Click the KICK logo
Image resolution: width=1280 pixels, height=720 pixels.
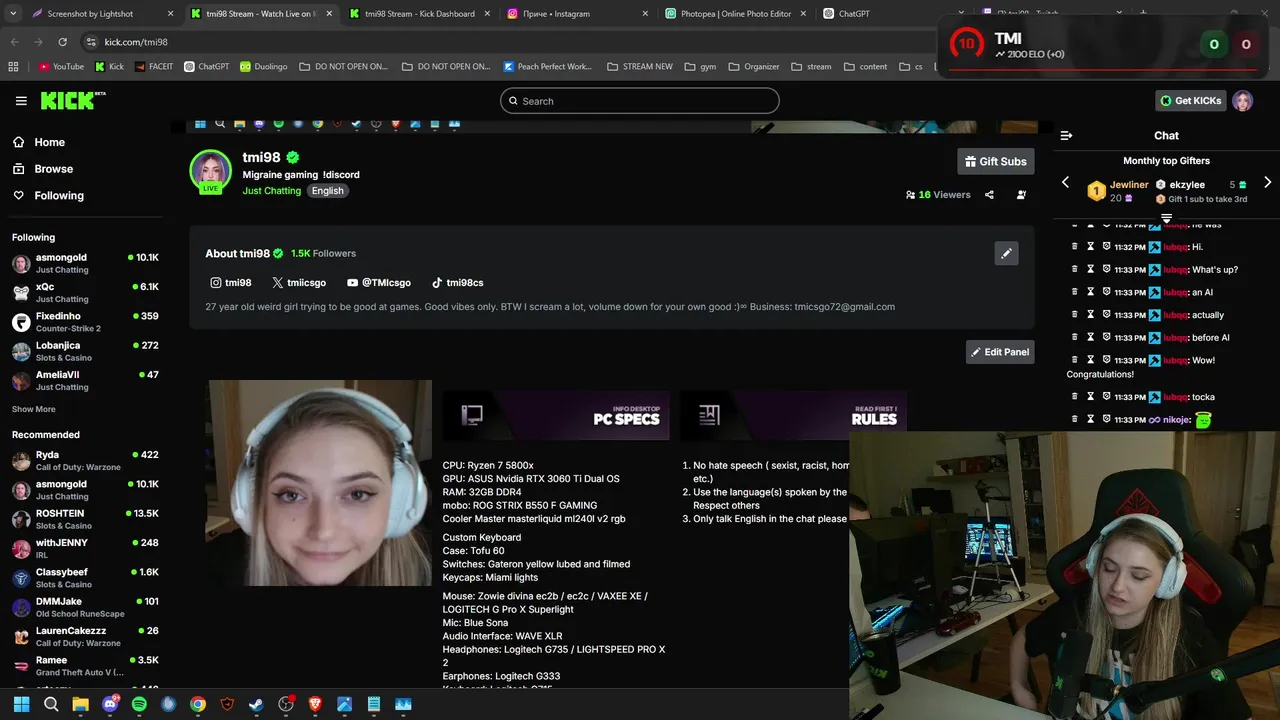point(72,100)
